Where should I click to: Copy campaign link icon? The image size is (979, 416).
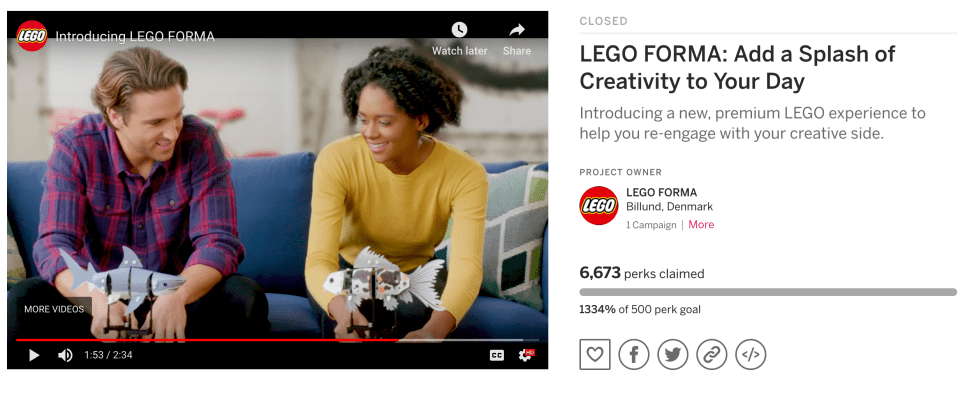coord(712,355)
